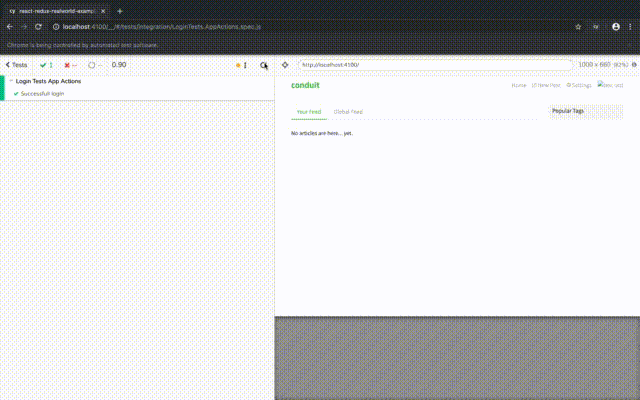
Task: Open the New Post link
Action: (x=546, y=85)
